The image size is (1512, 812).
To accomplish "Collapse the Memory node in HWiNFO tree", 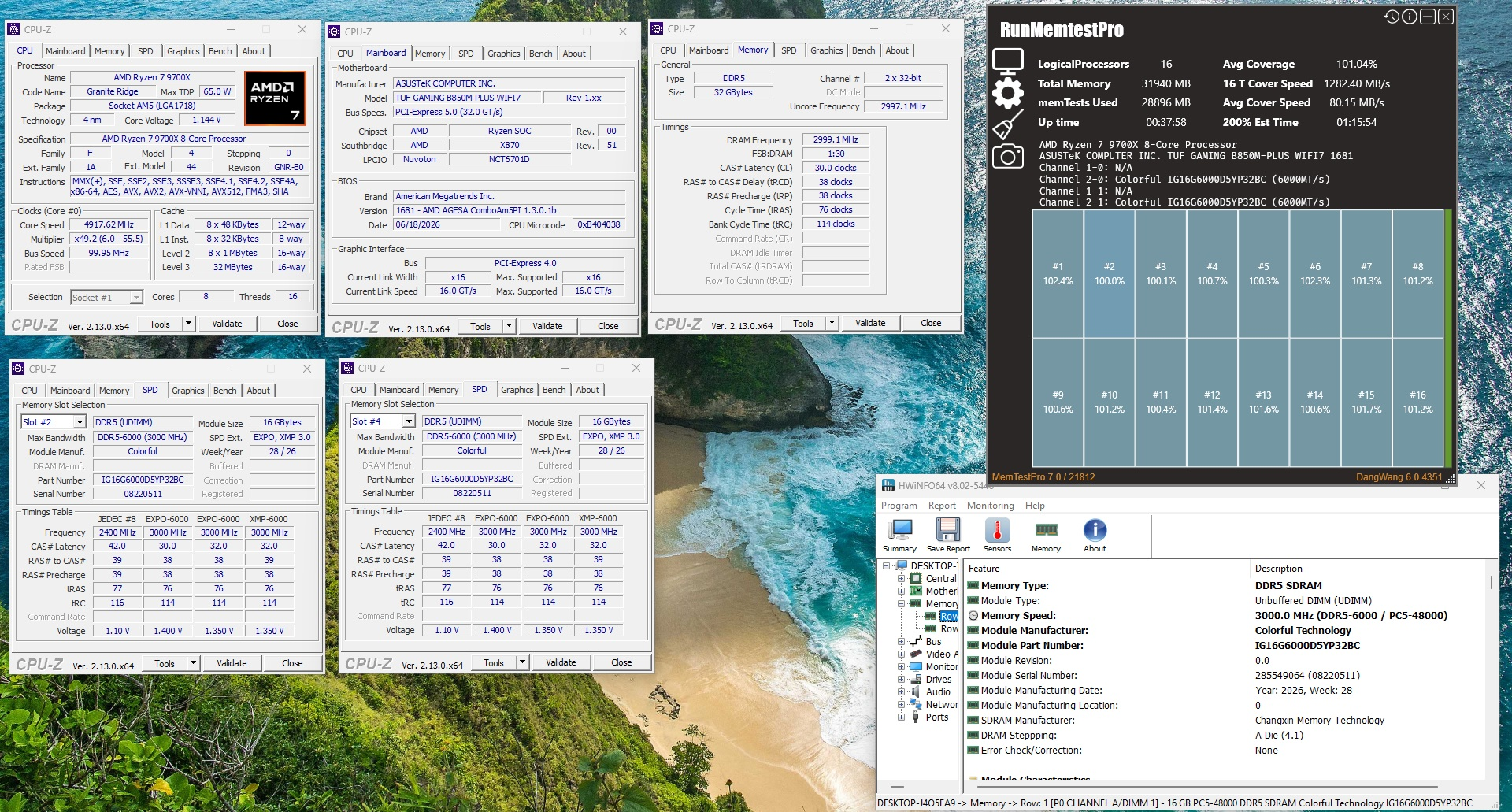I will coord(902,603).
